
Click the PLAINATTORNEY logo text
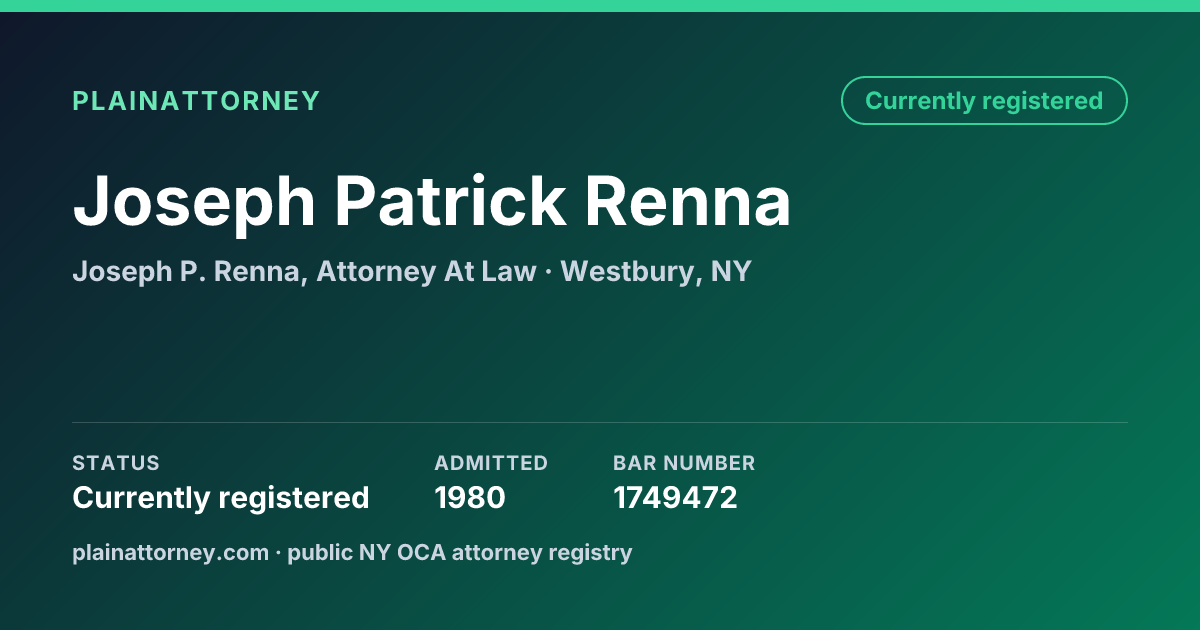point(196,101)
